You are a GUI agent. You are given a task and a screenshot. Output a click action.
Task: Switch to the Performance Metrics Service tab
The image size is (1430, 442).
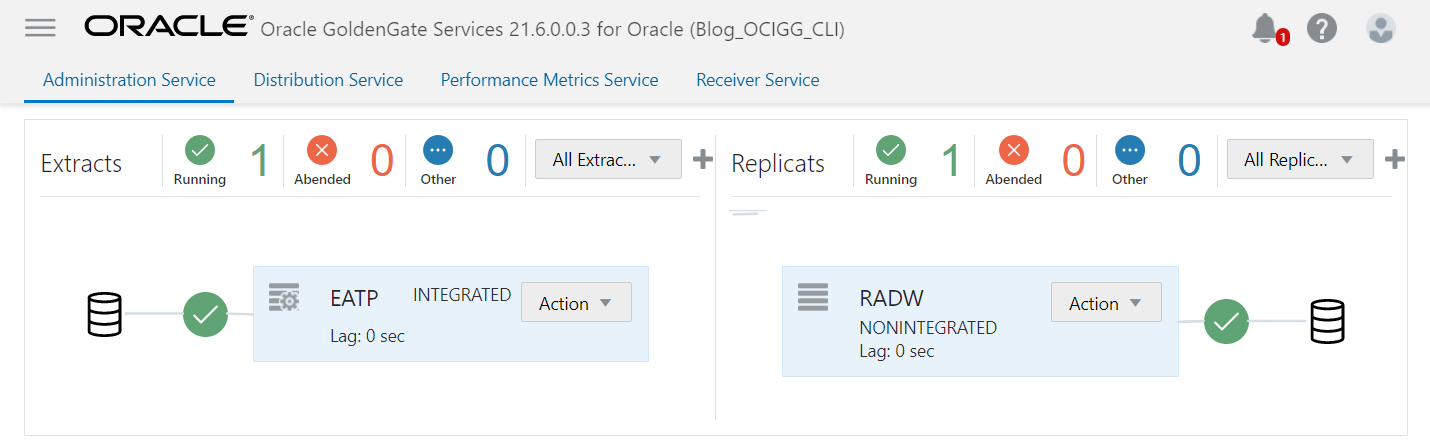click(x=549, y=80)
